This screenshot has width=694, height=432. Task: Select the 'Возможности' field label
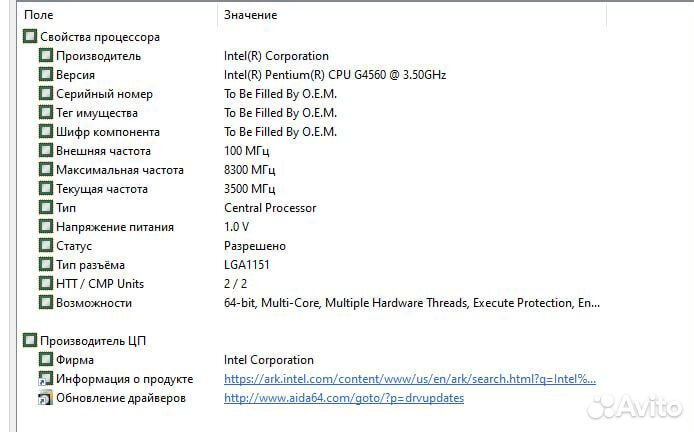coord(94,303)
